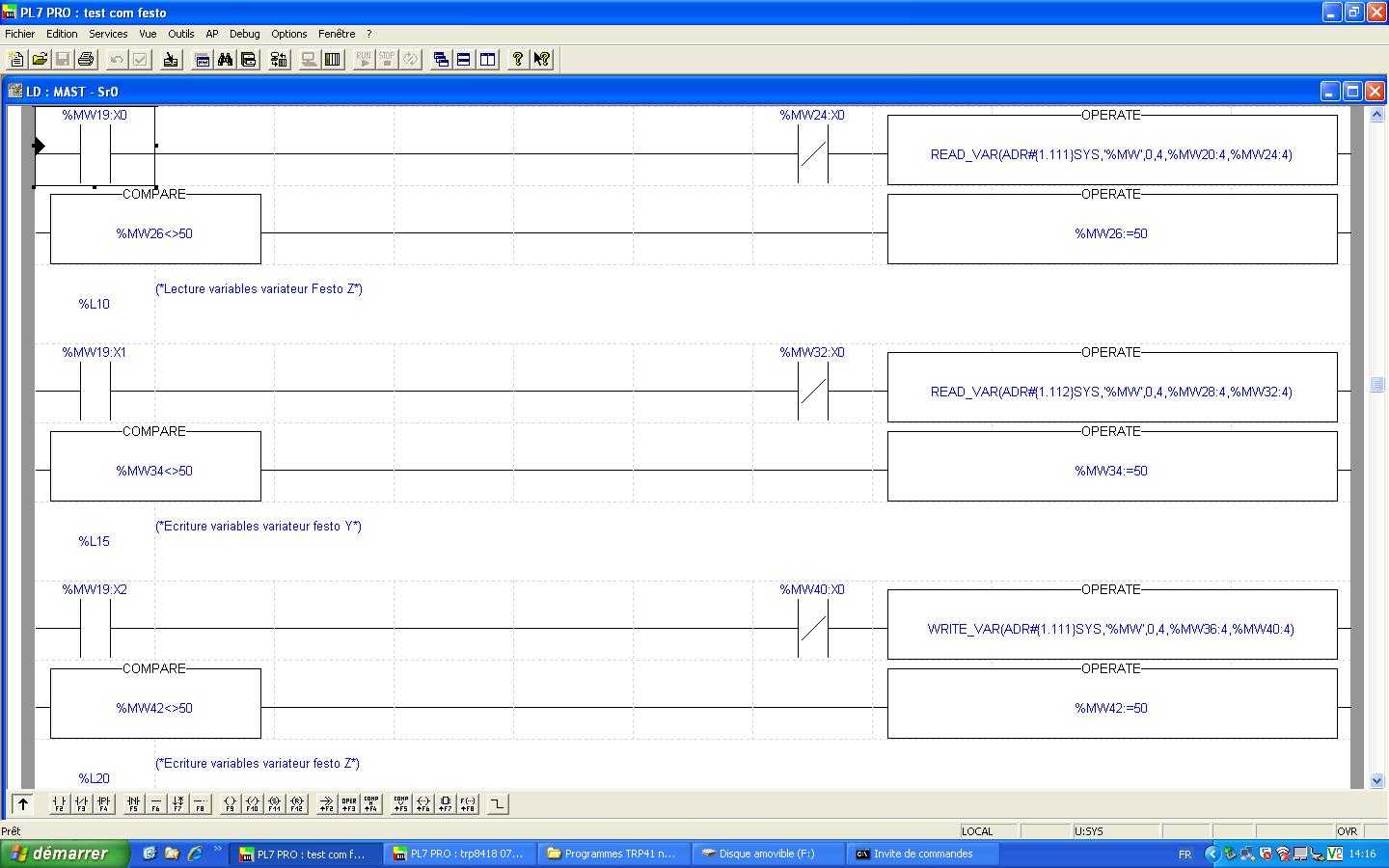Cascade windows using toolbar icon
Viewport: 1389px width, 868px height.
(x=441, y=60)
